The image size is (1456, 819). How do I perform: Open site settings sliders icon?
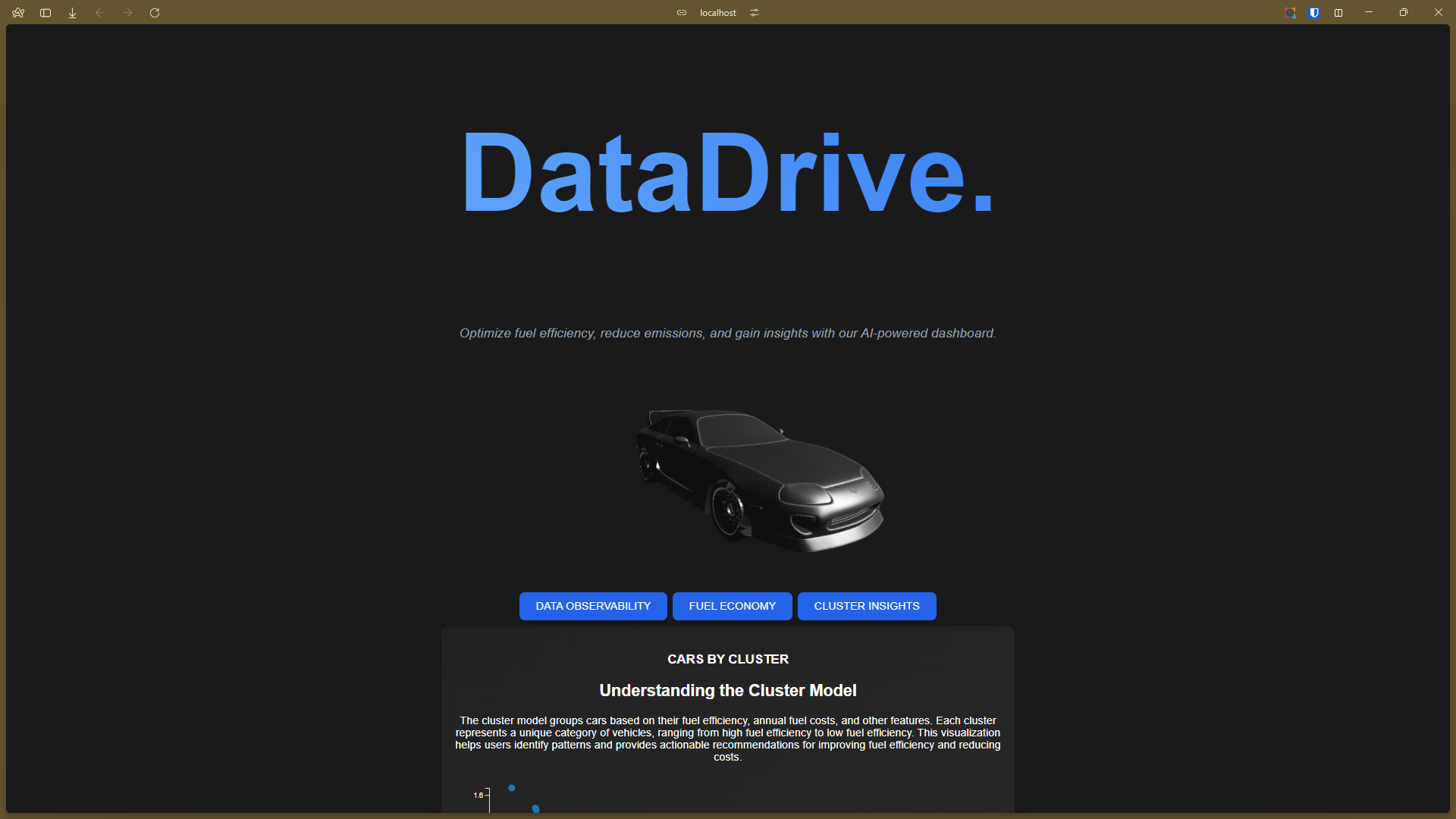point(755,13)
